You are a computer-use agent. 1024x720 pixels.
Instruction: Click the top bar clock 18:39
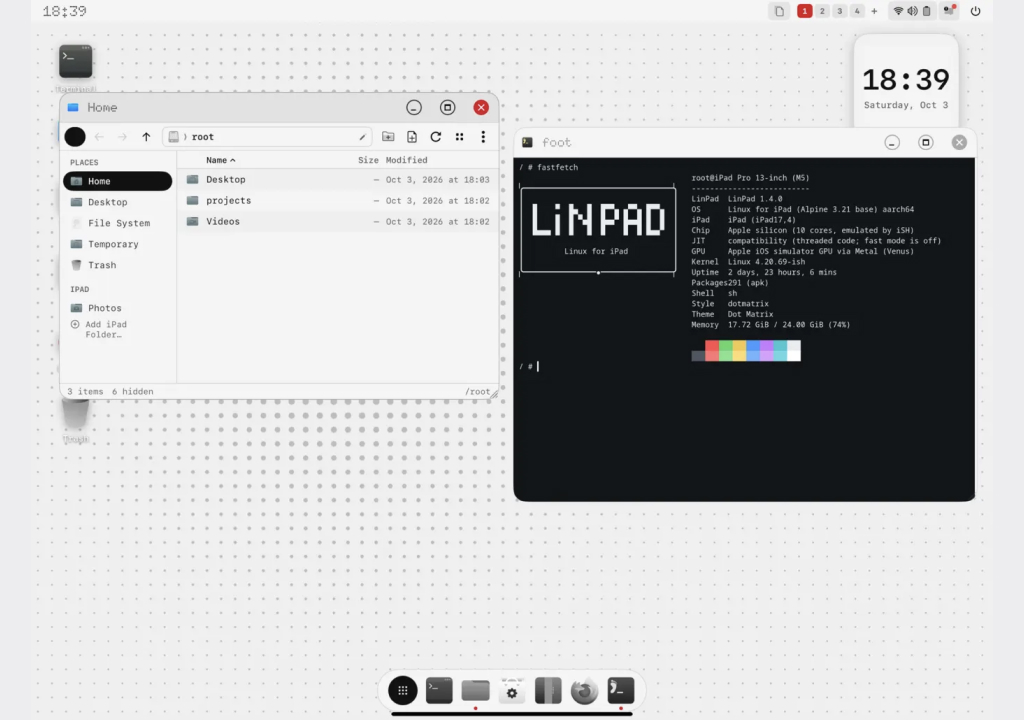pos(65,11)
